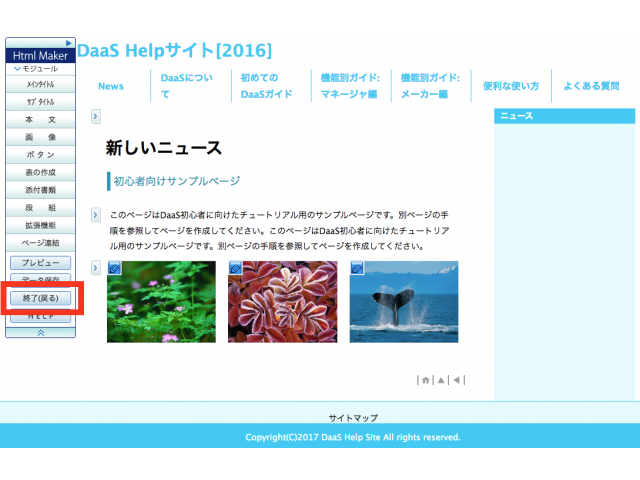Select the 便利な使い方 navigation tab

pos(511,86)
